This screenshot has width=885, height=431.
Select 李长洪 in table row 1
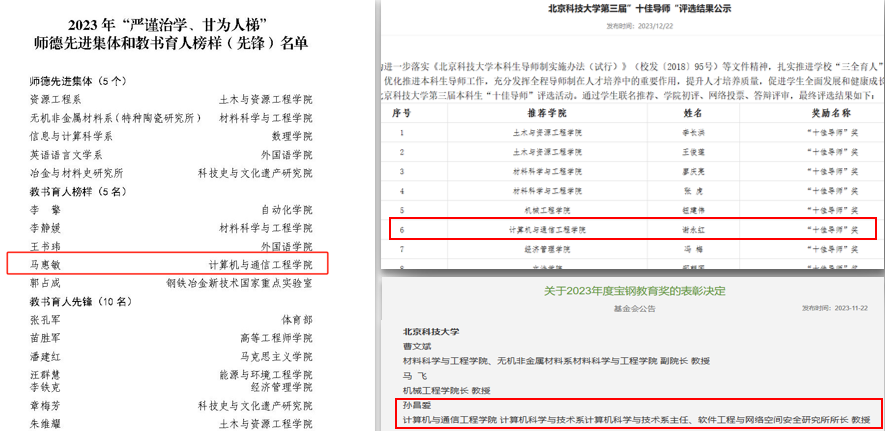click(693, 133)
